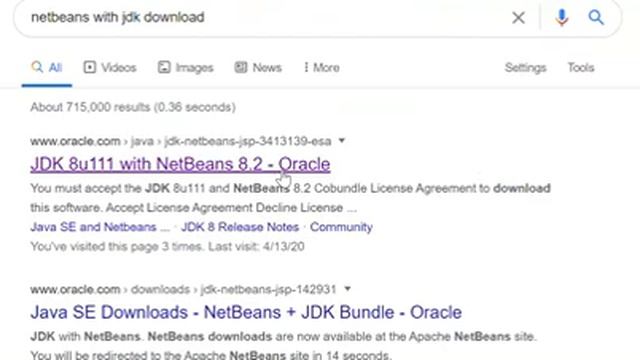Open the News tab
640x360 pixels.
tap(258, 67)
